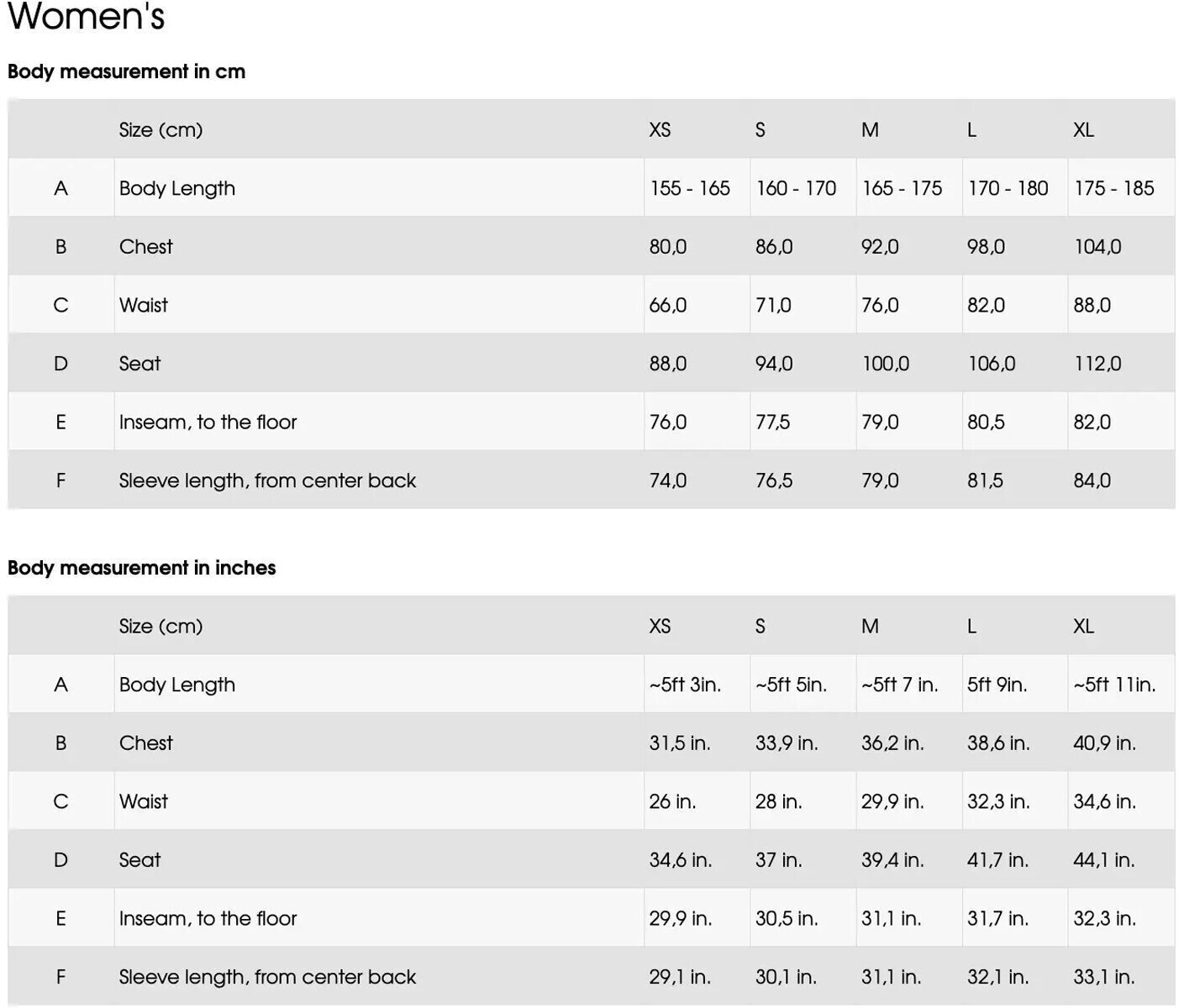Click the row letter A in inches table
This screenshot has height=1008, width=1179.
[x=61, y=685]
